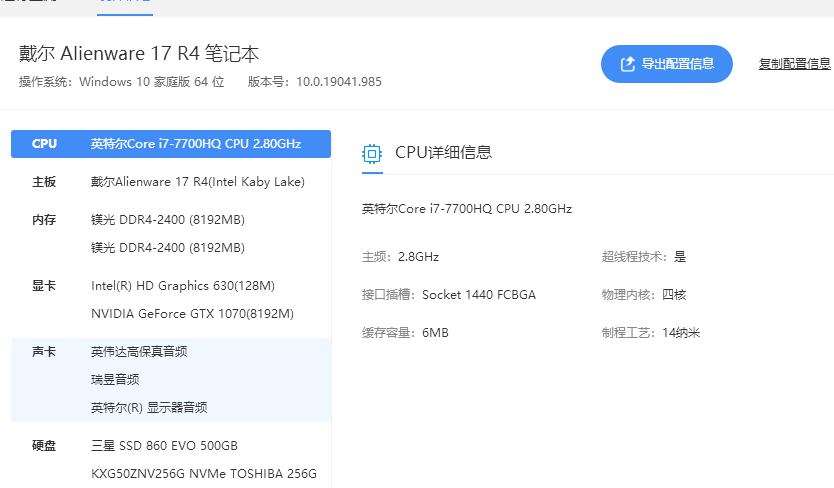Click KXG50ZNV256G NVMe TOSHIBA 256G entry
The height and width of the screenshot is (488, 834).
204,474
